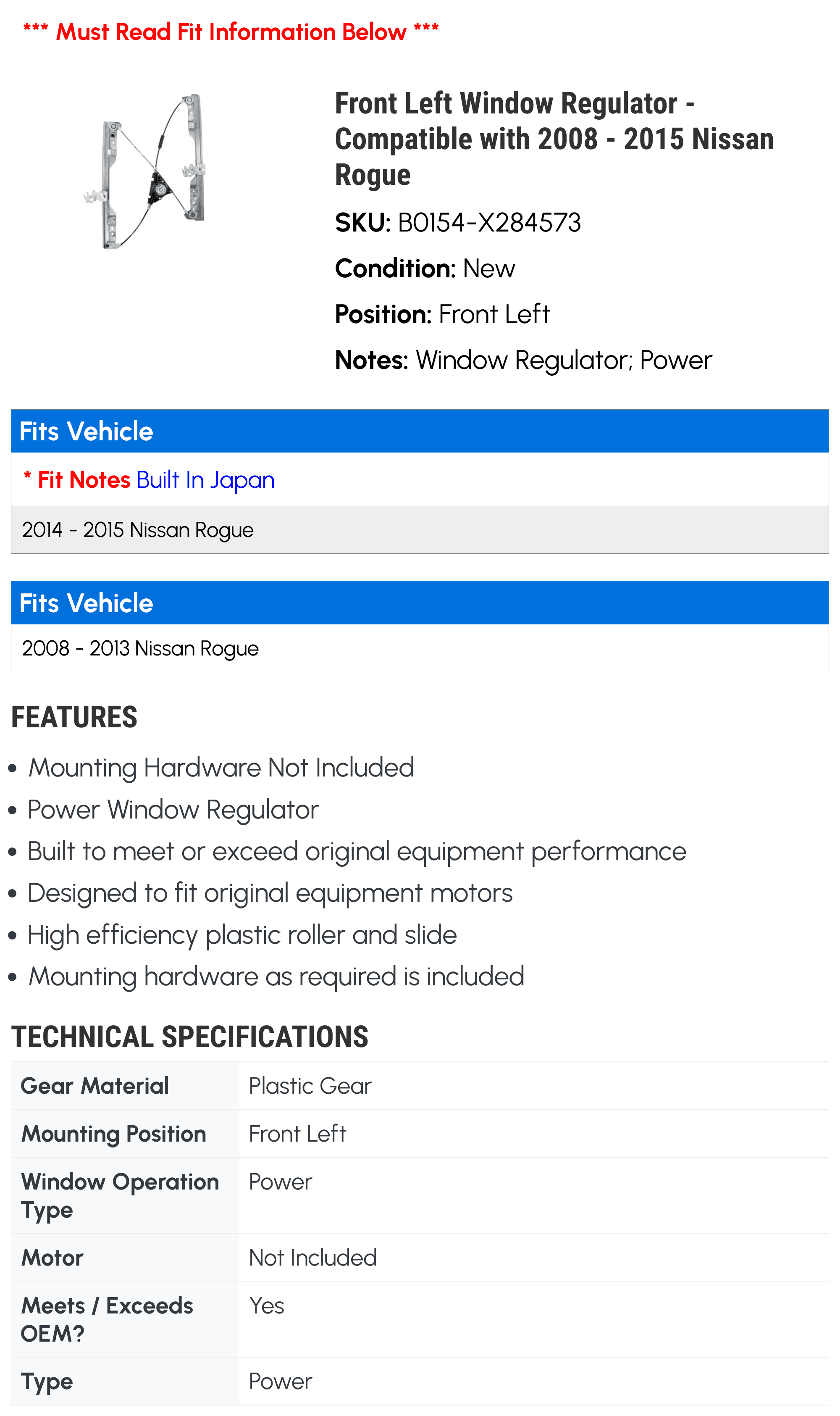Click the High efficiency plastic roller bullet
The image size is (840, 1416).
[242, 935]
